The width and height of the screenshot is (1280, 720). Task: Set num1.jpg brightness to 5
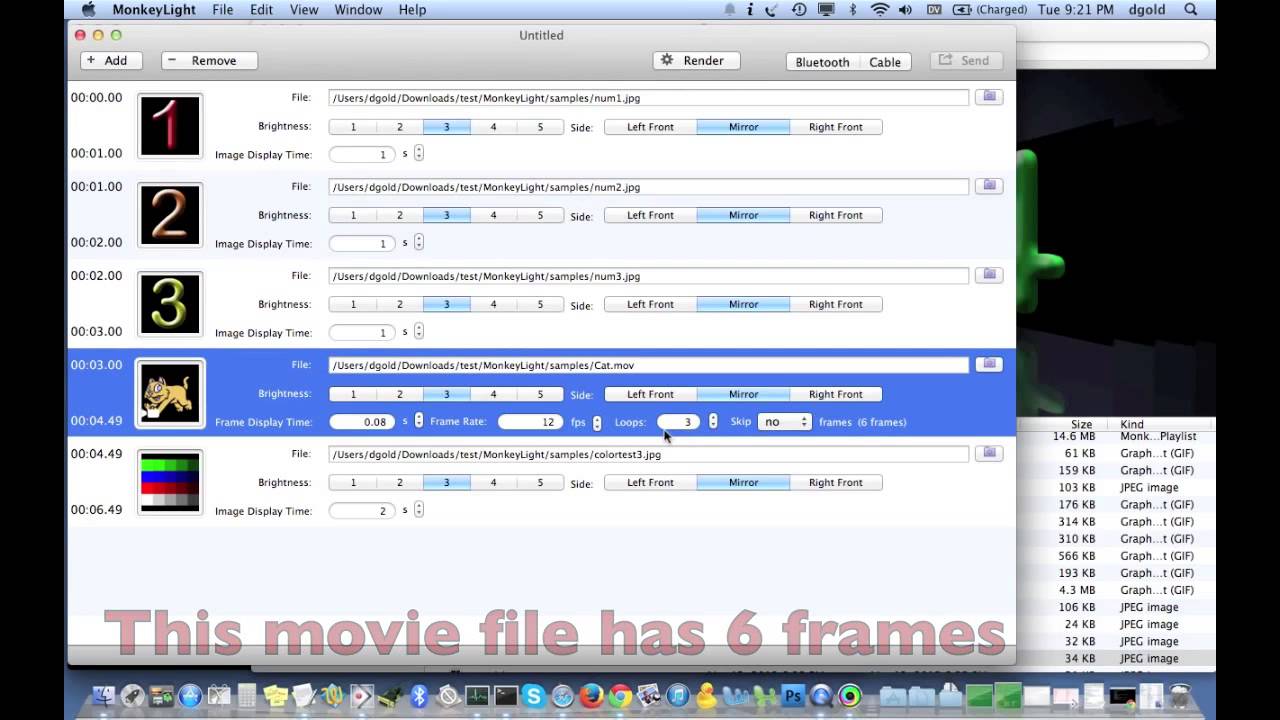point(540,127)
